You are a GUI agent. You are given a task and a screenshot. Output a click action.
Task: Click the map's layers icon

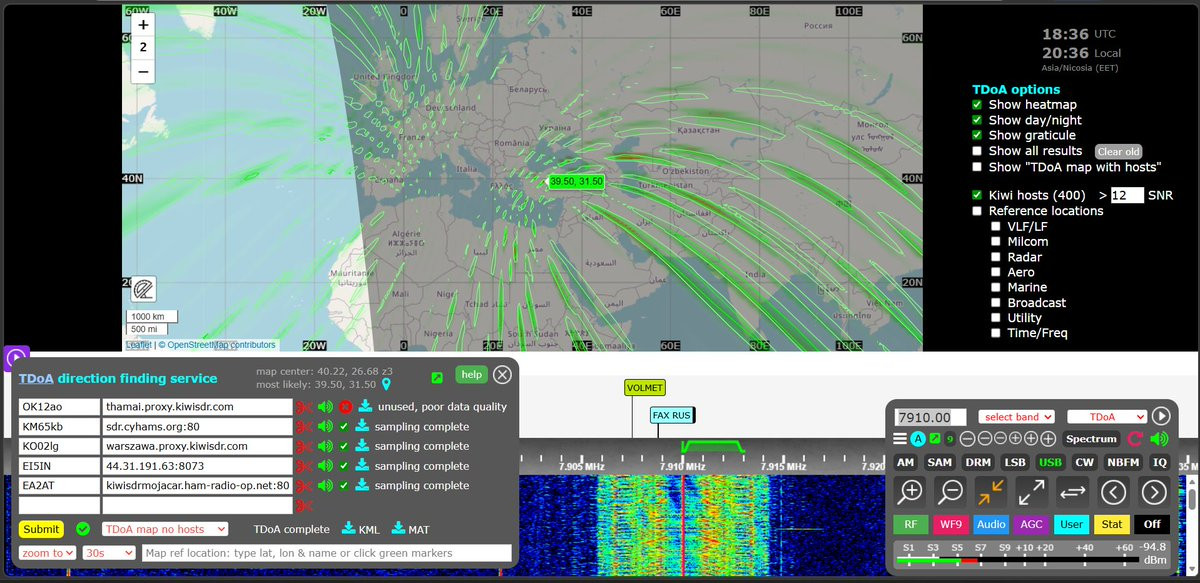[145, 290]
